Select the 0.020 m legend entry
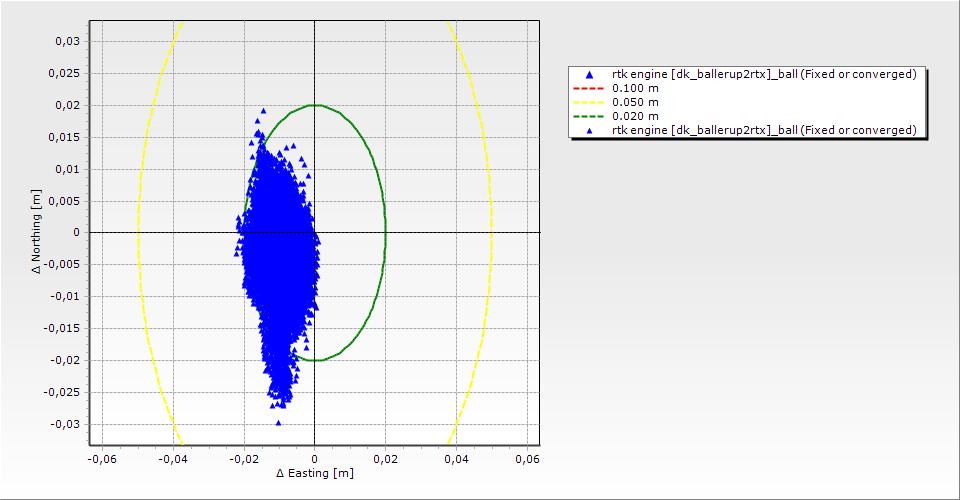The width and height of the screenshot is (960, 500). pyautogui.click(x=635, y=116)
